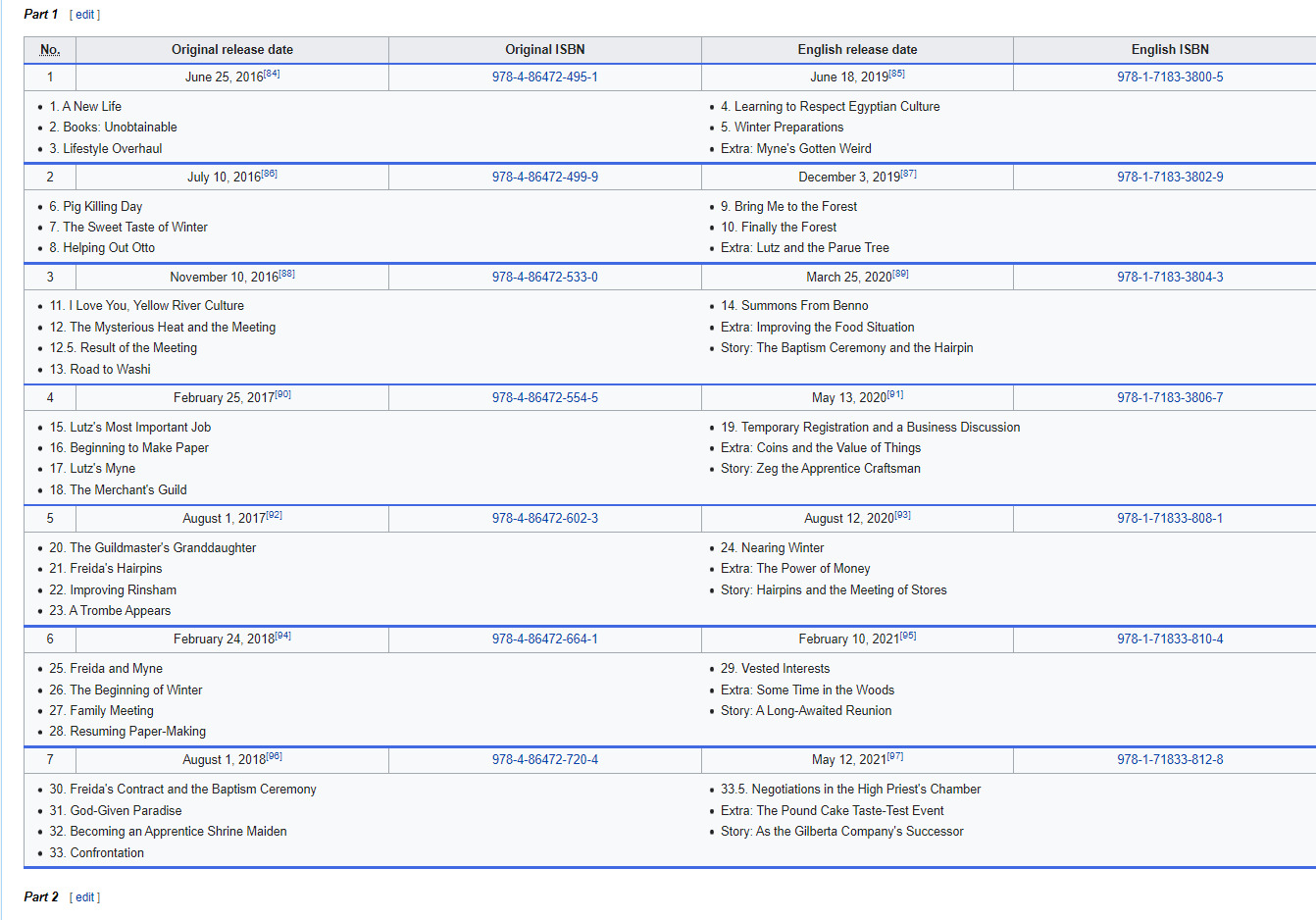This screenshot has height=920, width=1316.
Task: Open original ISBN 978-4-86472-533-0 link
Action: pos(544,278)
